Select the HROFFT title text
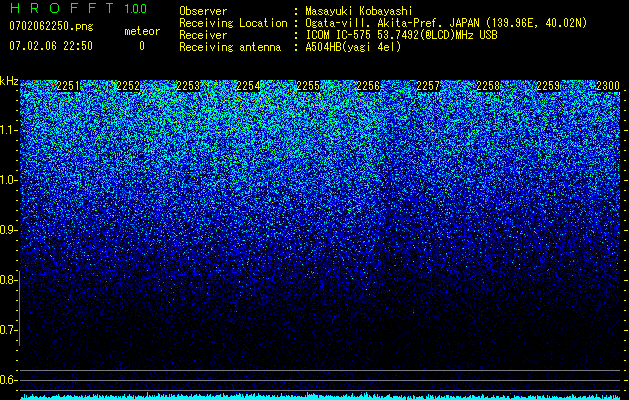This screenshot has width=629, height=400. click(62, 8)
